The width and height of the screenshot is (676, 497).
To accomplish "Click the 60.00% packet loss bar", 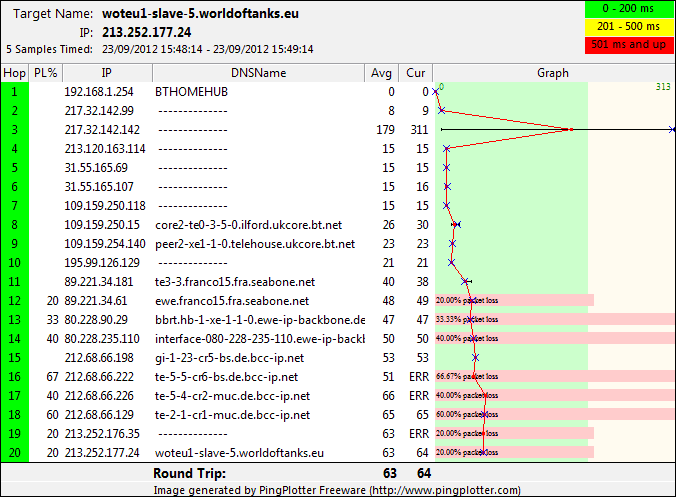I will pos(555,414).
